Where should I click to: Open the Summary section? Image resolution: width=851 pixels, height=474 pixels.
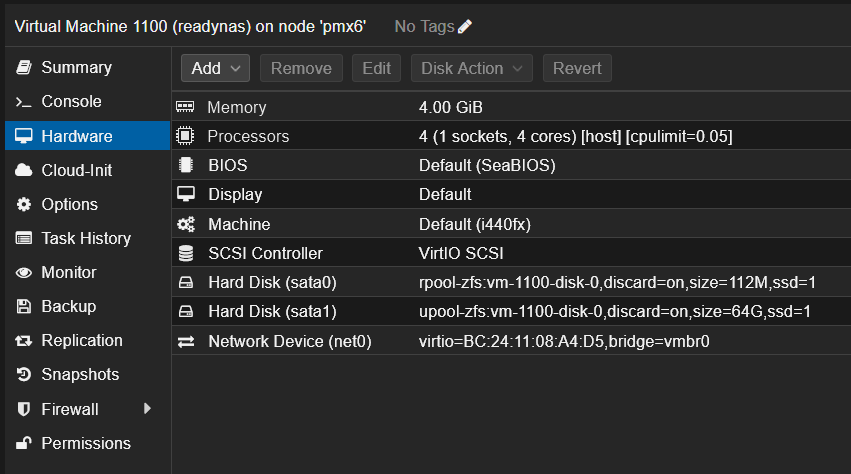[76, 68]
